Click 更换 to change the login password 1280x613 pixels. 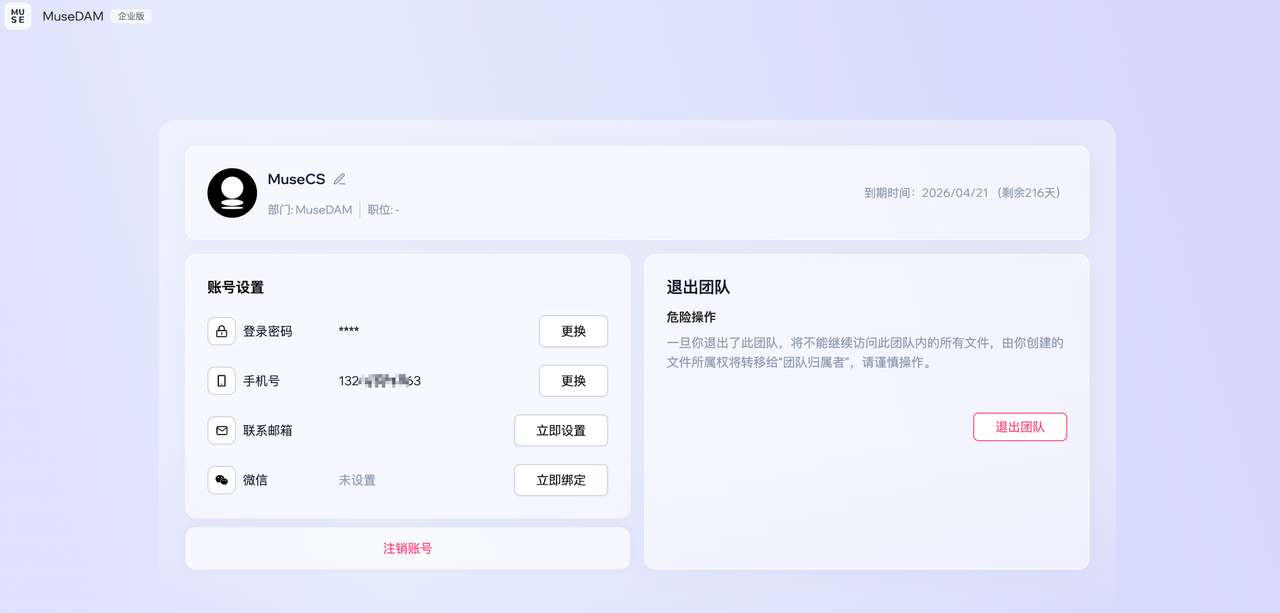(573, 330)
